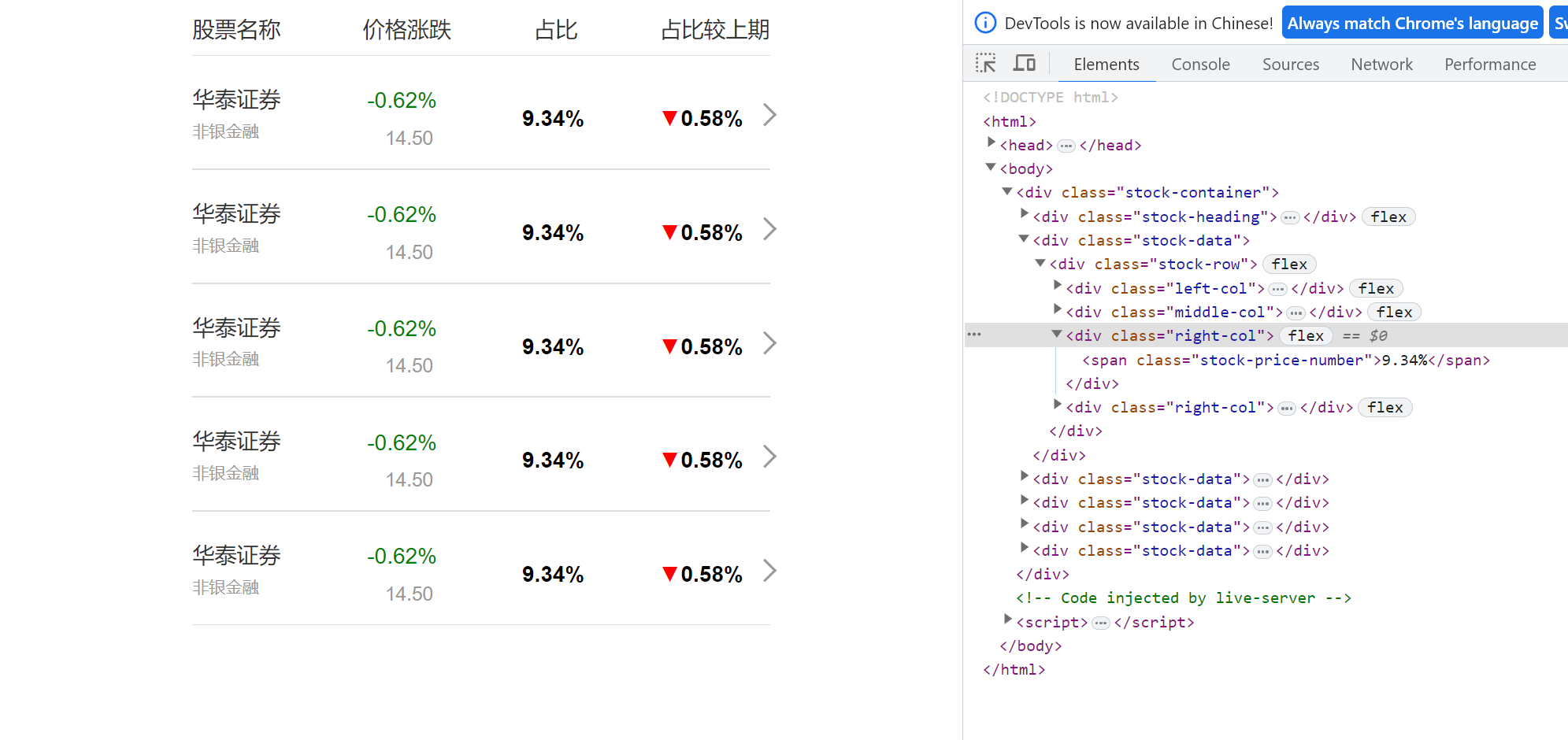1568x740 pixels.
Task: Click -0.62% change in the second row
Action: tap(402, 215)
